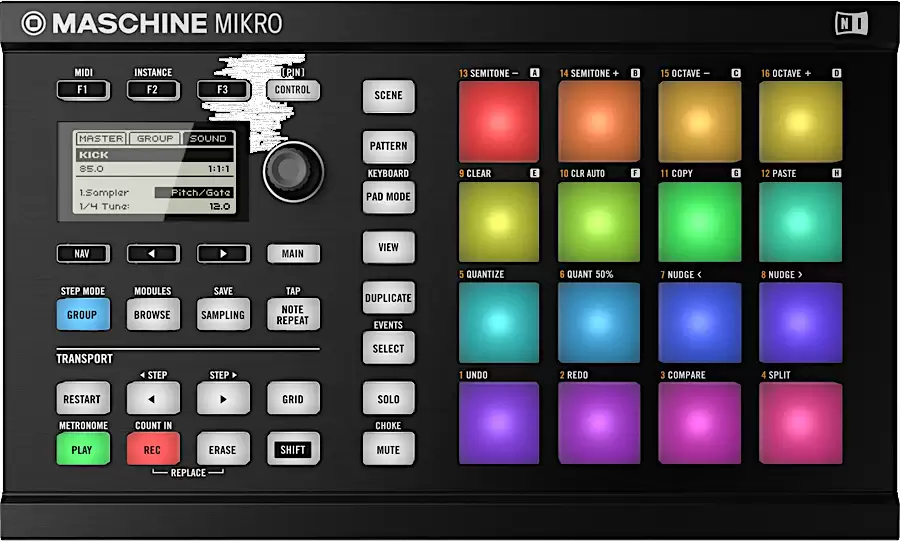Hit pad 5 Quantize pad
Screen dimensions: 900x541
pyautogui.click(x=498, y=322)
